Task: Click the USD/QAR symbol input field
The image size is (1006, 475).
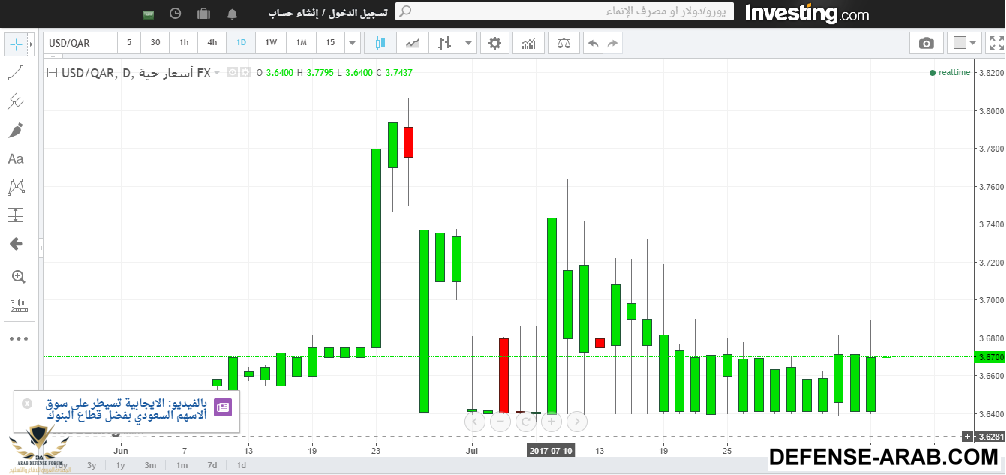Action: click(78, 43)
